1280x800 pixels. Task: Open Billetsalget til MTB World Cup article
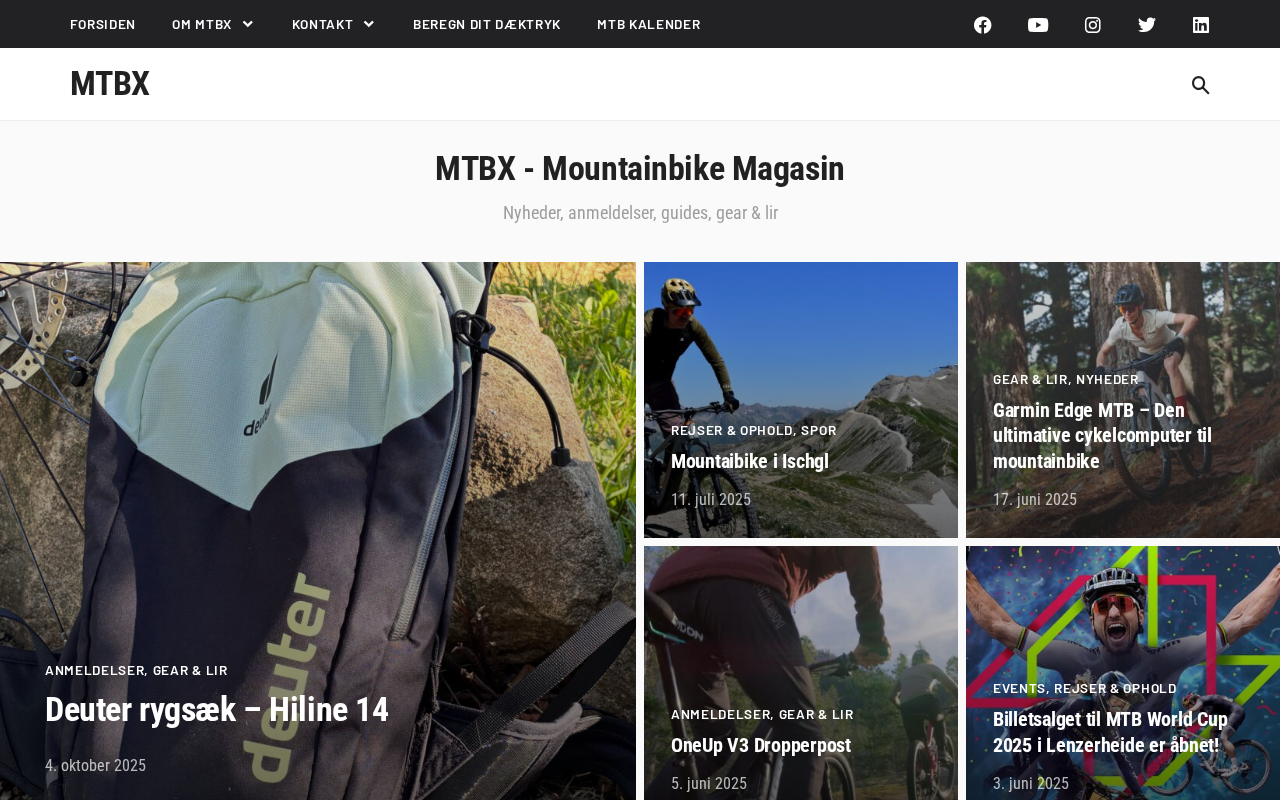(x=1110, y=732)
